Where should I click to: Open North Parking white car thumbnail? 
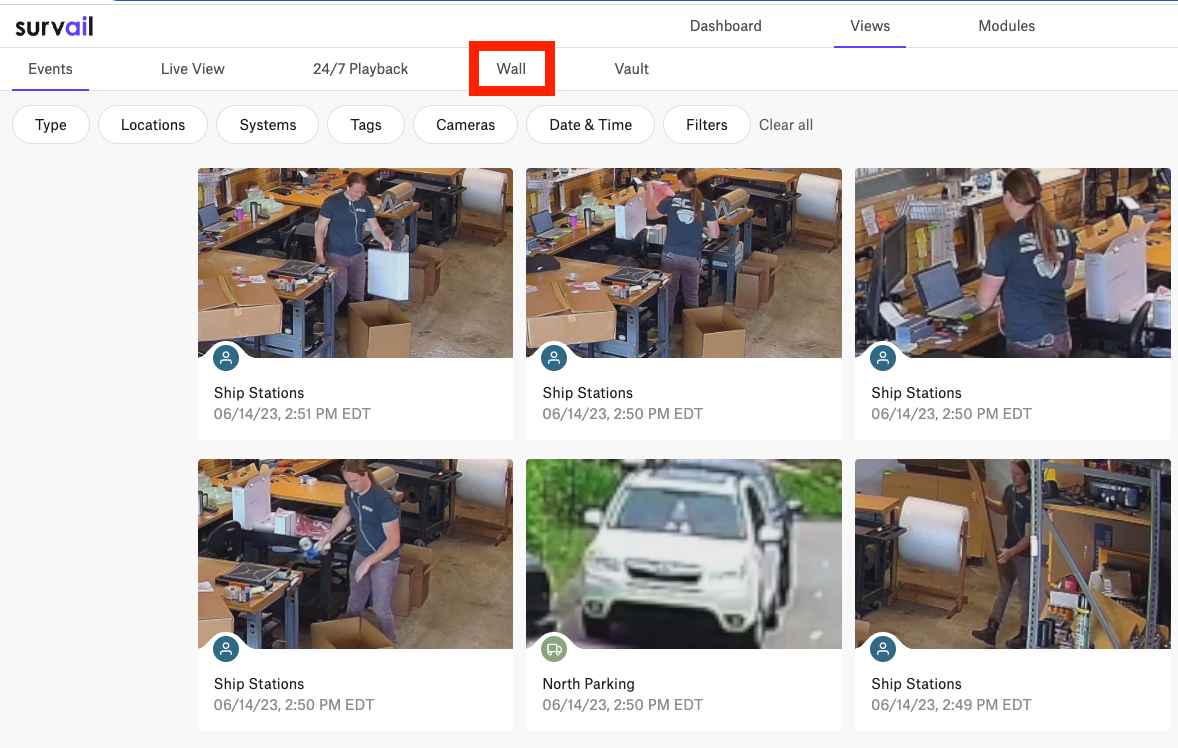tap(684, 554)
